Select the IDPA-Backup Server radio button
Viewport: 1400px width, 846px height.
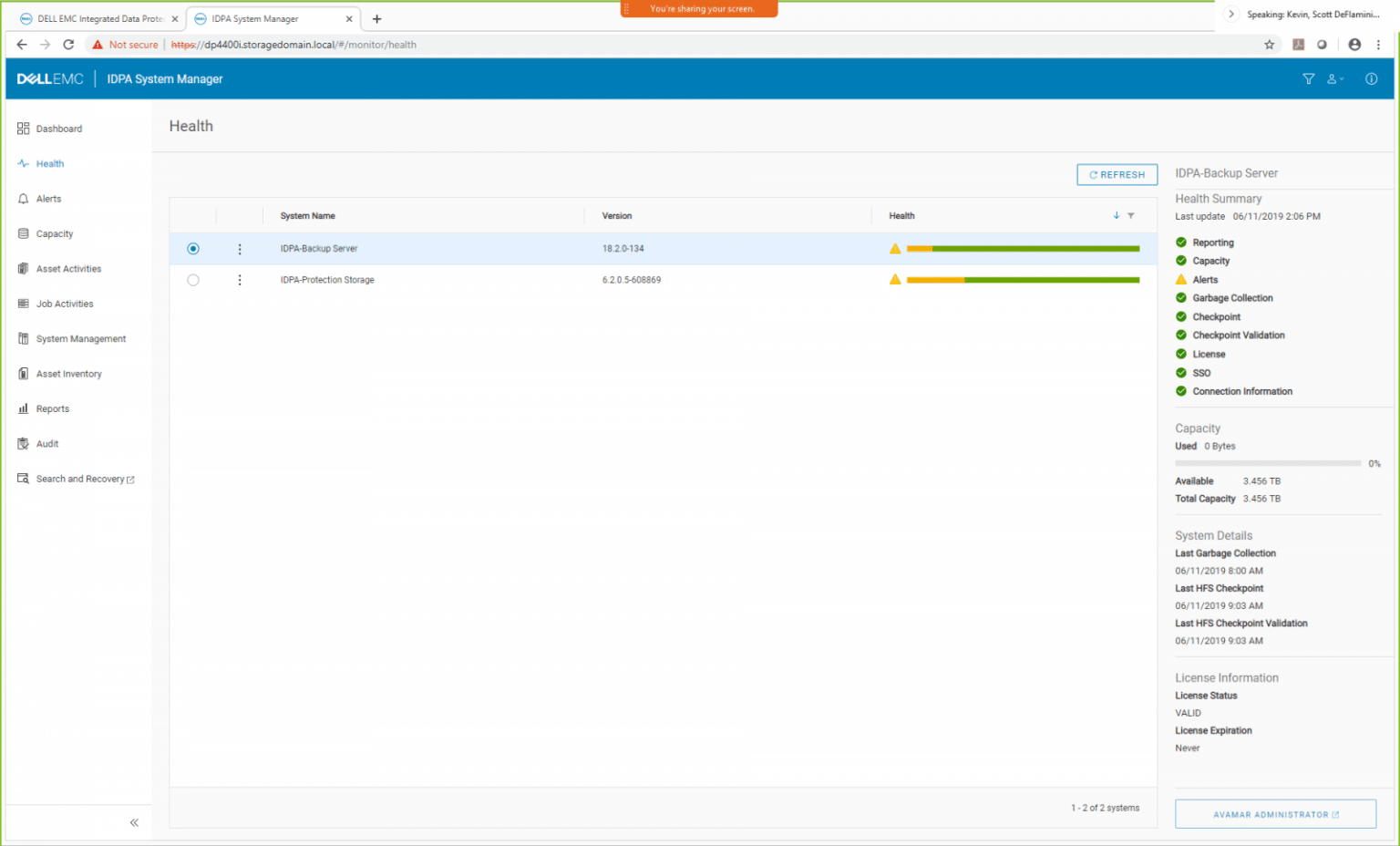point(193,249)
